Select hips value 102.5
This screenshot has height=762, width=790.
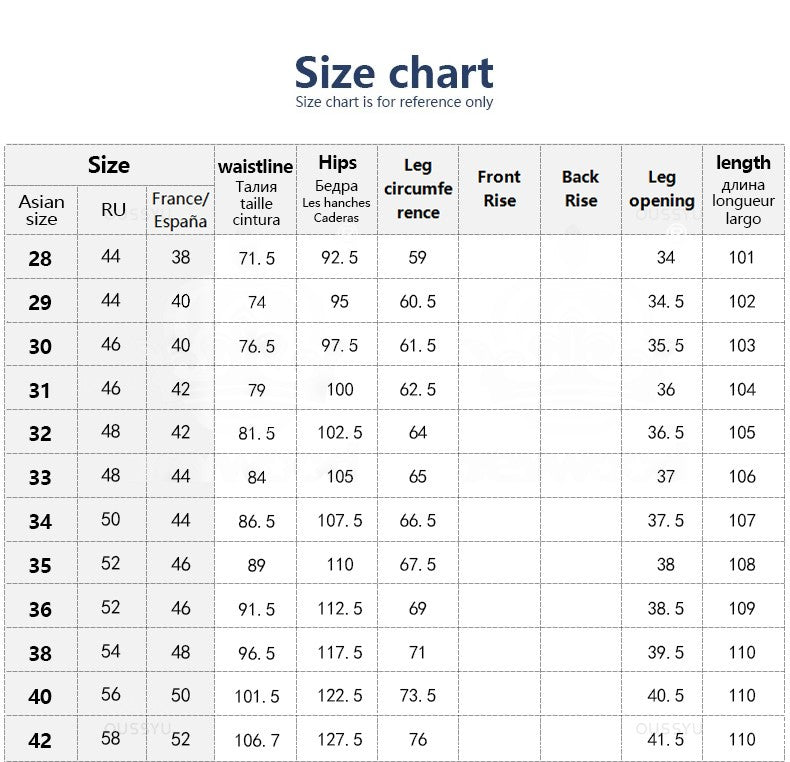point(340,433)
